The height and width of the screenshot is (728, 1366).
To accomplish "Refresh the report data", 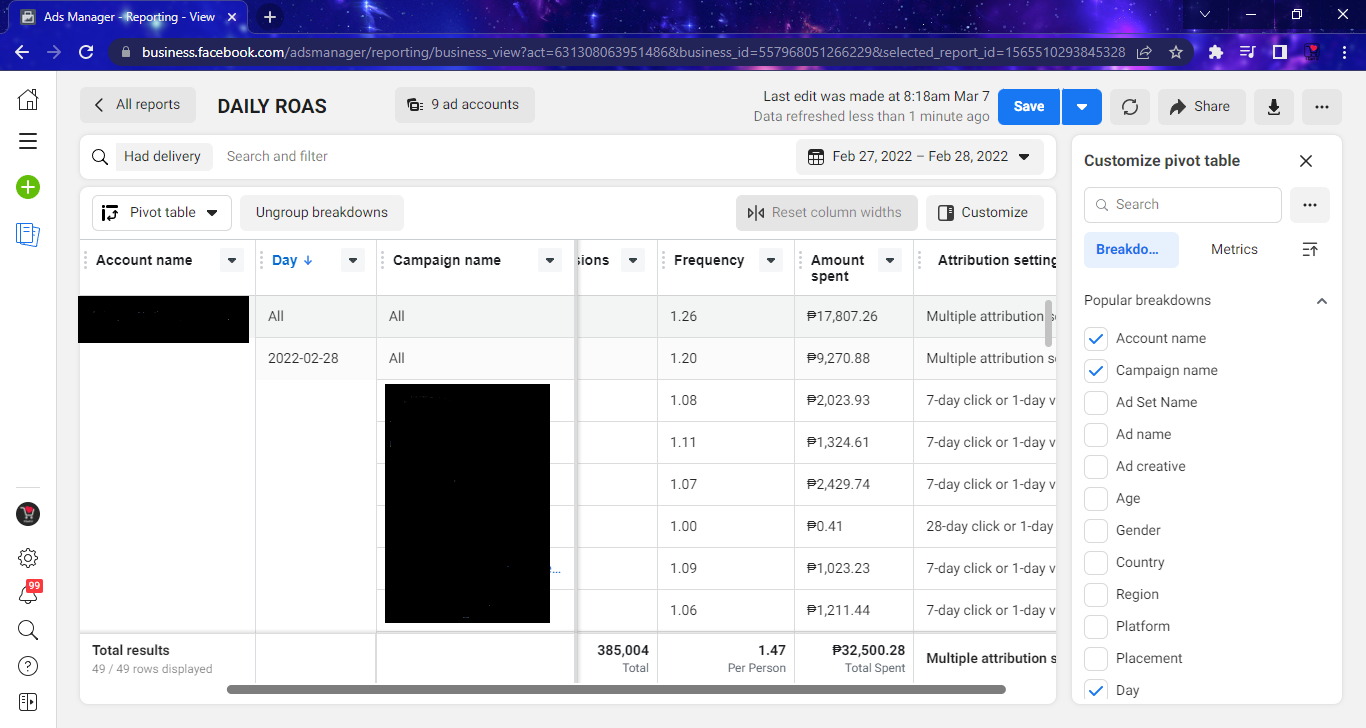I will [1130, 107].
